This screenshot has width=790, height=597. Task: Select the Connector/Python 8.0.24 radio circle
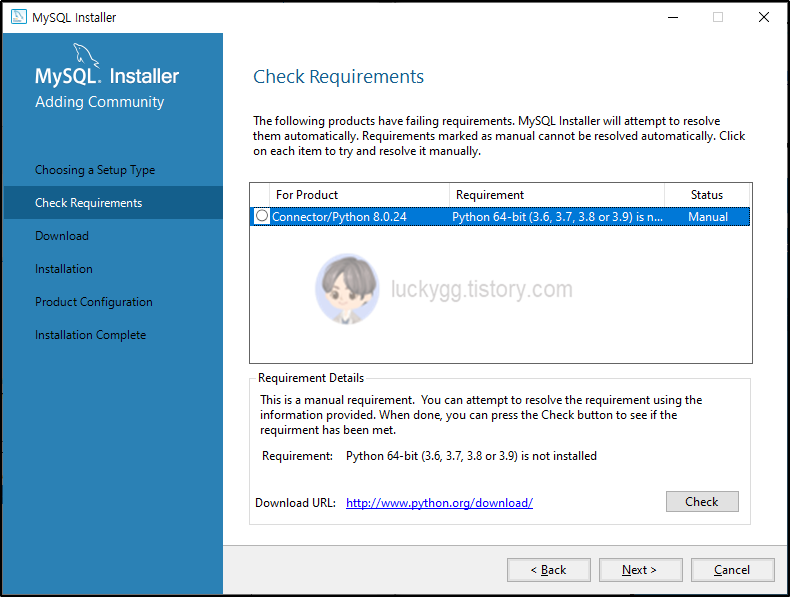coord(261,216)
